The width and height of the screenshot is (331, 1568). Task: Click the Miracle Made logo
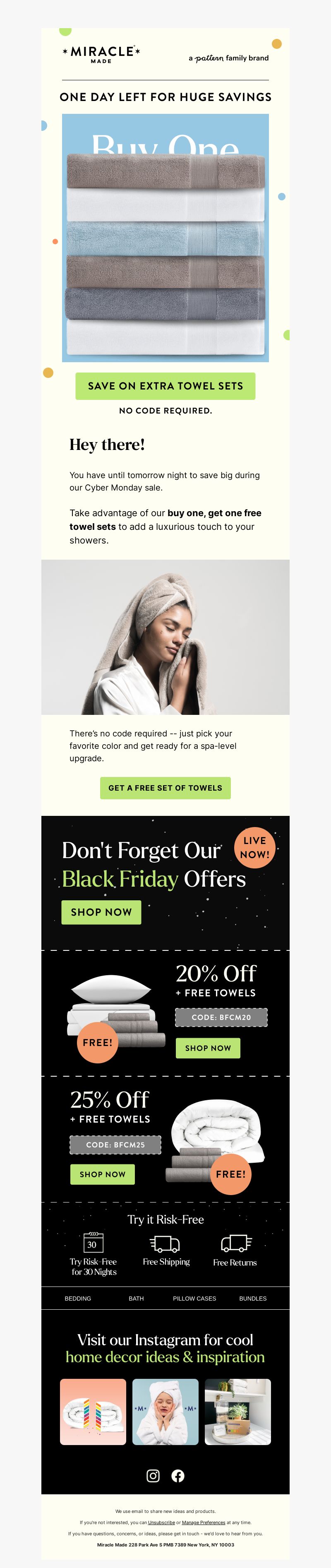pos(101,53)
